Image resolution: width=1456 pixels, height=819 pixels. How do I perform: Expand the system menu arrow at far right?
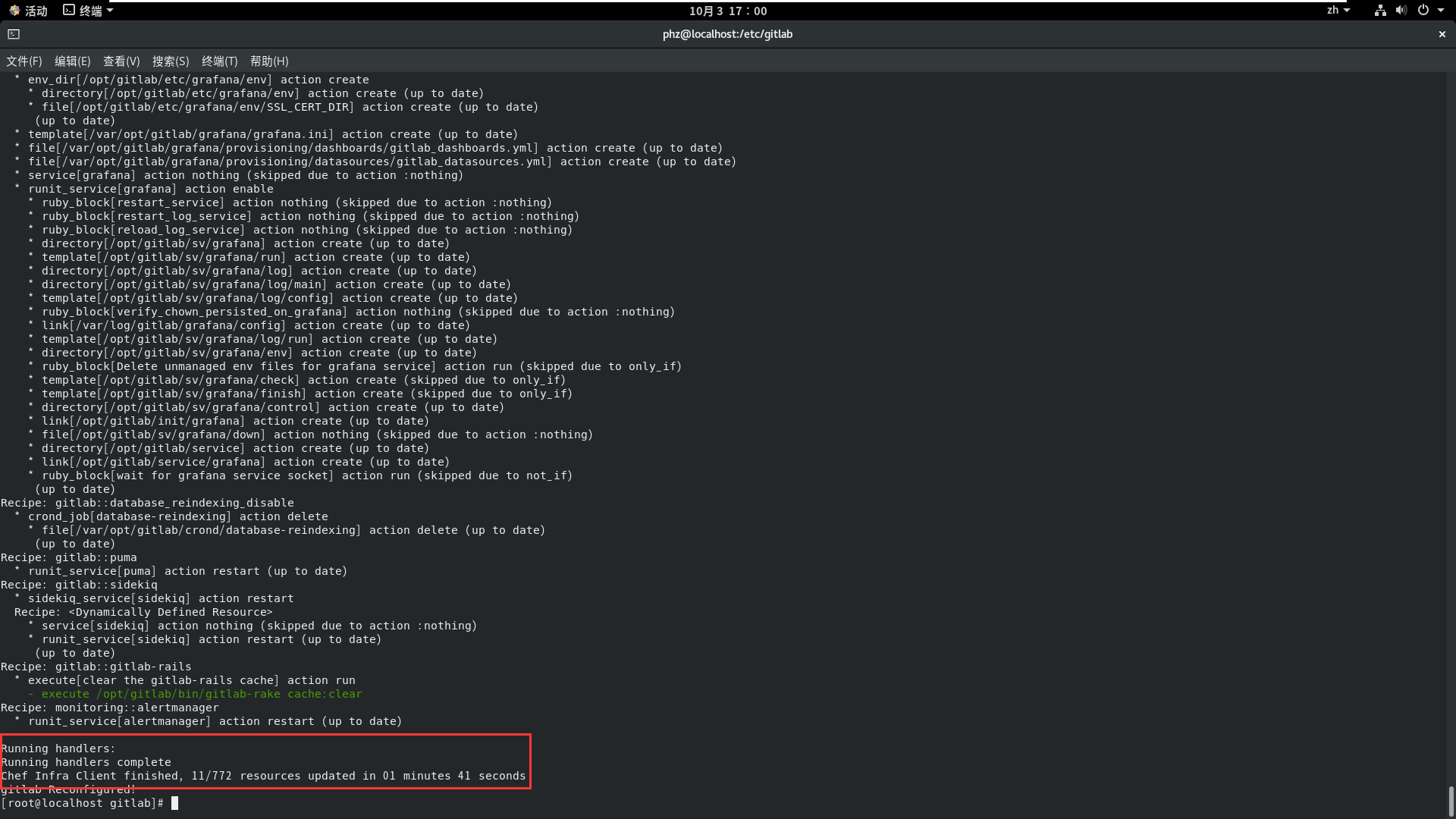(1441, 11)
